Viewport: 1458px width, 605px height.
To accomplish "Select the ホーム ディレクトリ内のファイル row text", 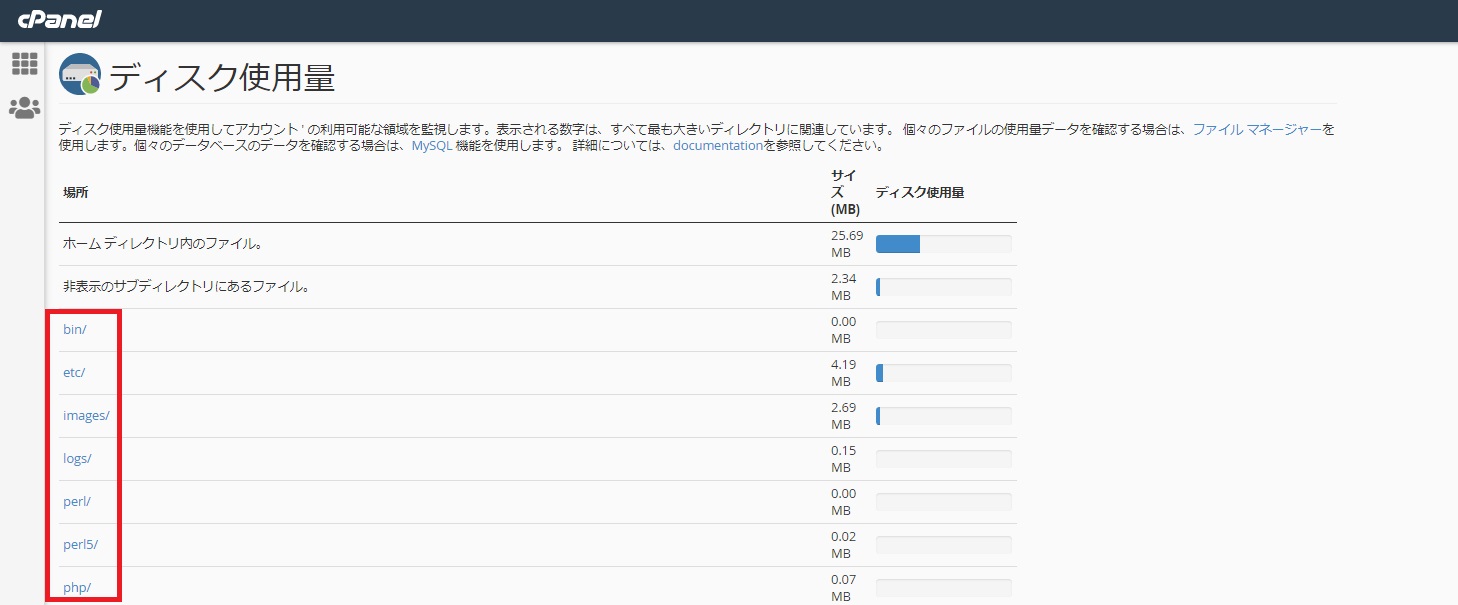I will 163,243.
